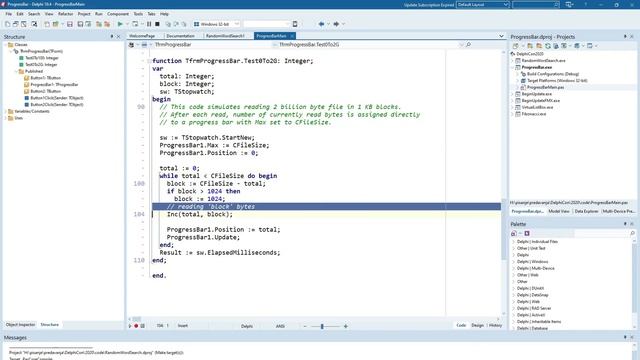This screenshot has height=360, width=640.
Task: Click the editor vertical scrollbar
Action: tap(504, 183)
